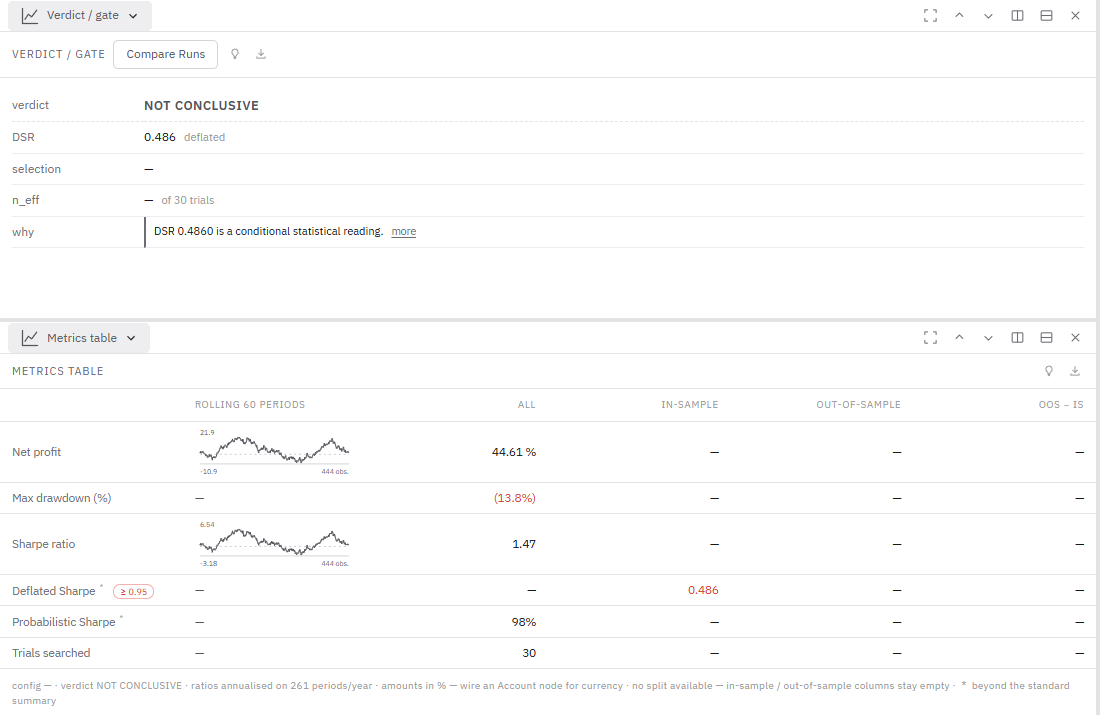This screenshot has height=715, width=1100.
Task: Click the ≥ 0.95 threshold badge on Deflated Sharpe
Action: pos(133,592)
